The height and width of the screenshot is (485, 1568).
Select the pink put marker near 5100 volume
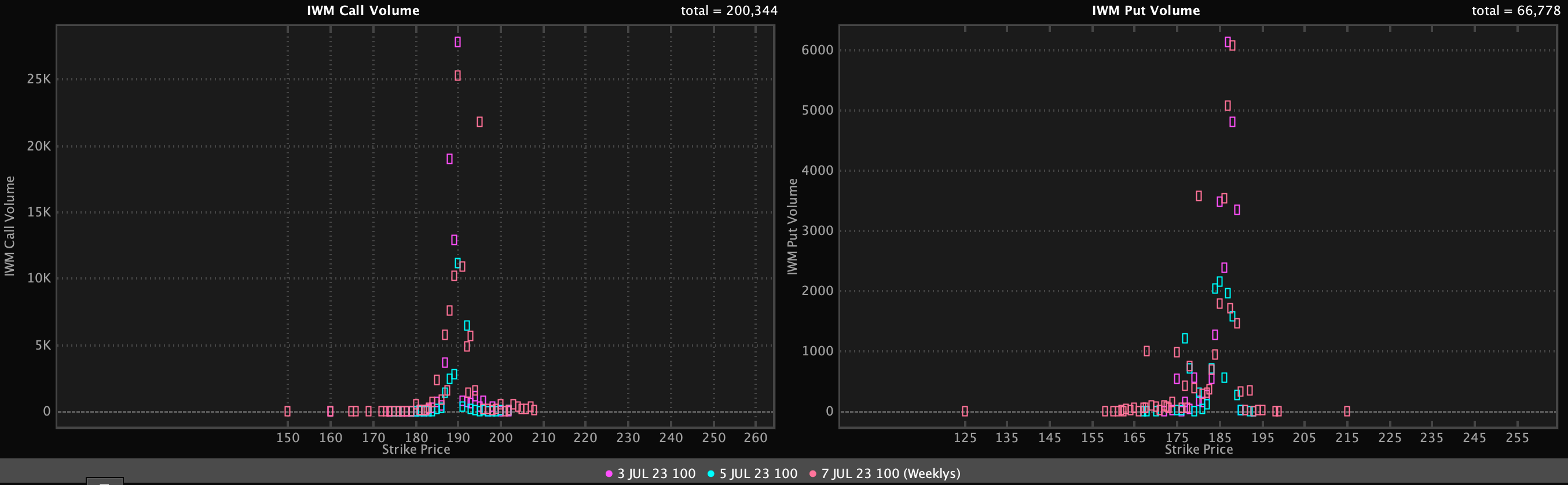point(1228,106)
